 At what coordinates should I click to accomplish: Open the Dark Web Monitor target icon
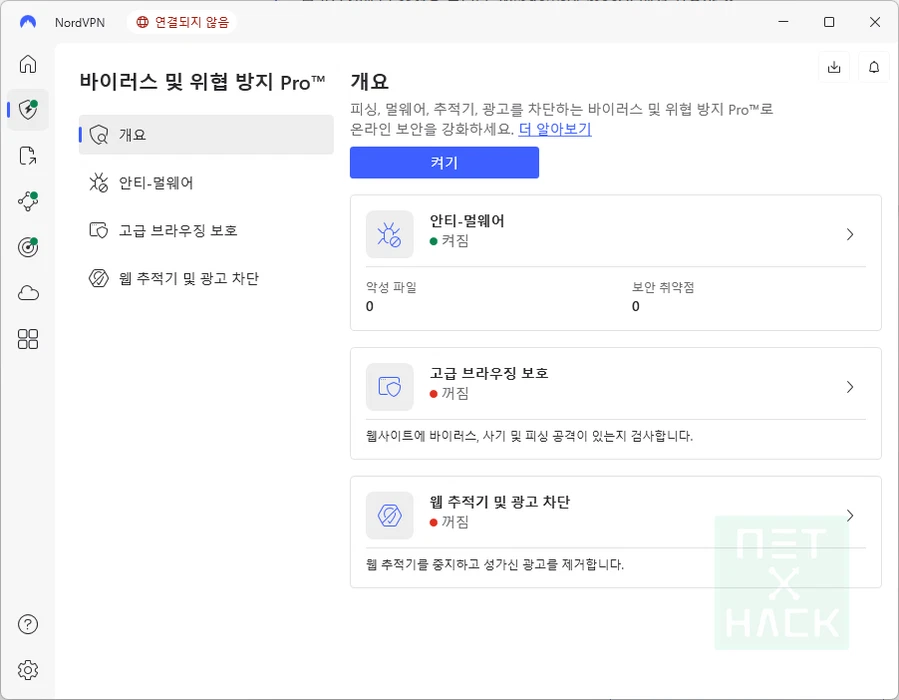(28, 247)
